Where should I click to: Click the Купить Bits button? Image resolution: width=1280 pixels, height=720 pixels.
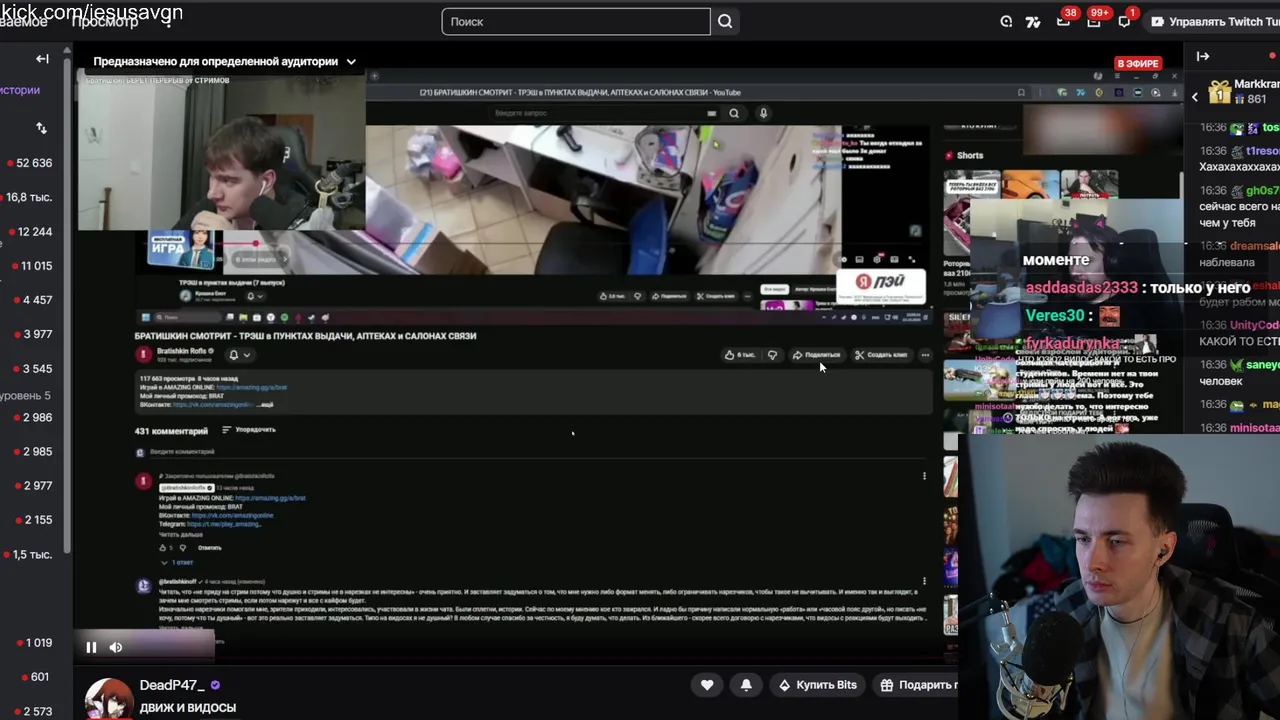pyautogui.click(x=818, y=685)
